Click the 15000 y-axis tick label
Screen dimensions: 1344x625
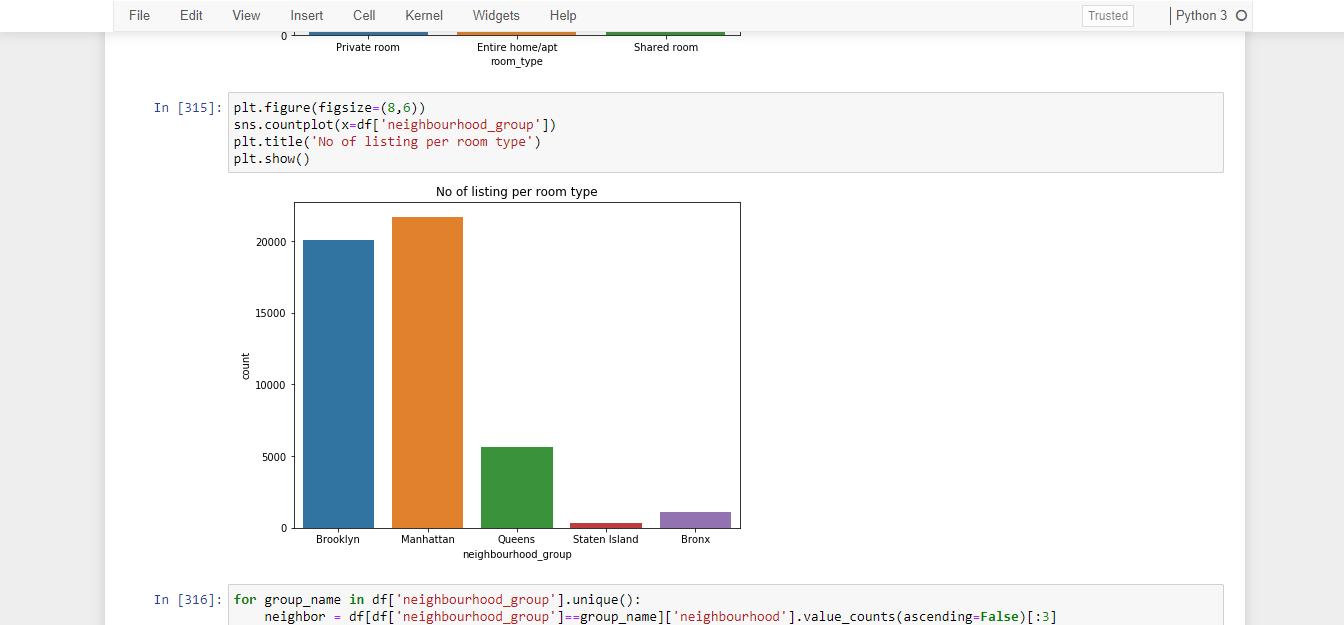click(x=272, y=313)
